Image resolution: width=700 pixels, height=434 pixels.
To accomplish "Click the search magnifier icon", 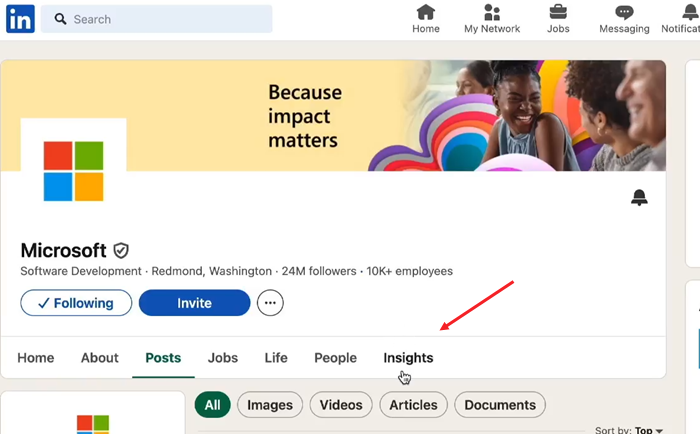I will (x=60, y=19).
